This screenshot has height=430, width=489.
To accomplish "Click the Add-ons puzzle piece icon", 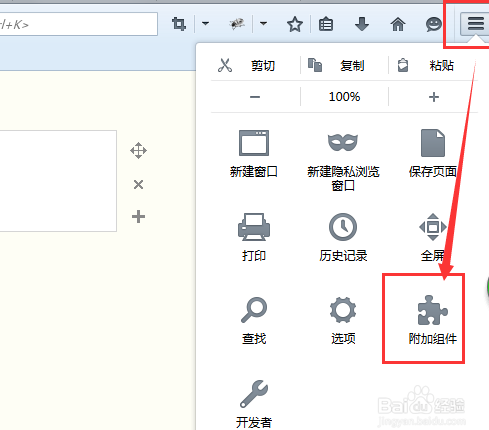I will 432,310.
